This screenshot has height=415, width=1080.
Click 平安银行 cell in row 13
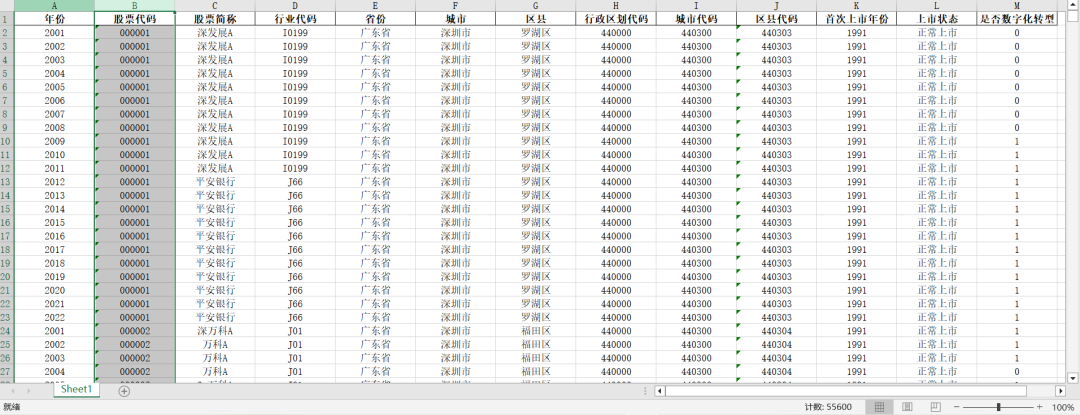pos(215,182)
